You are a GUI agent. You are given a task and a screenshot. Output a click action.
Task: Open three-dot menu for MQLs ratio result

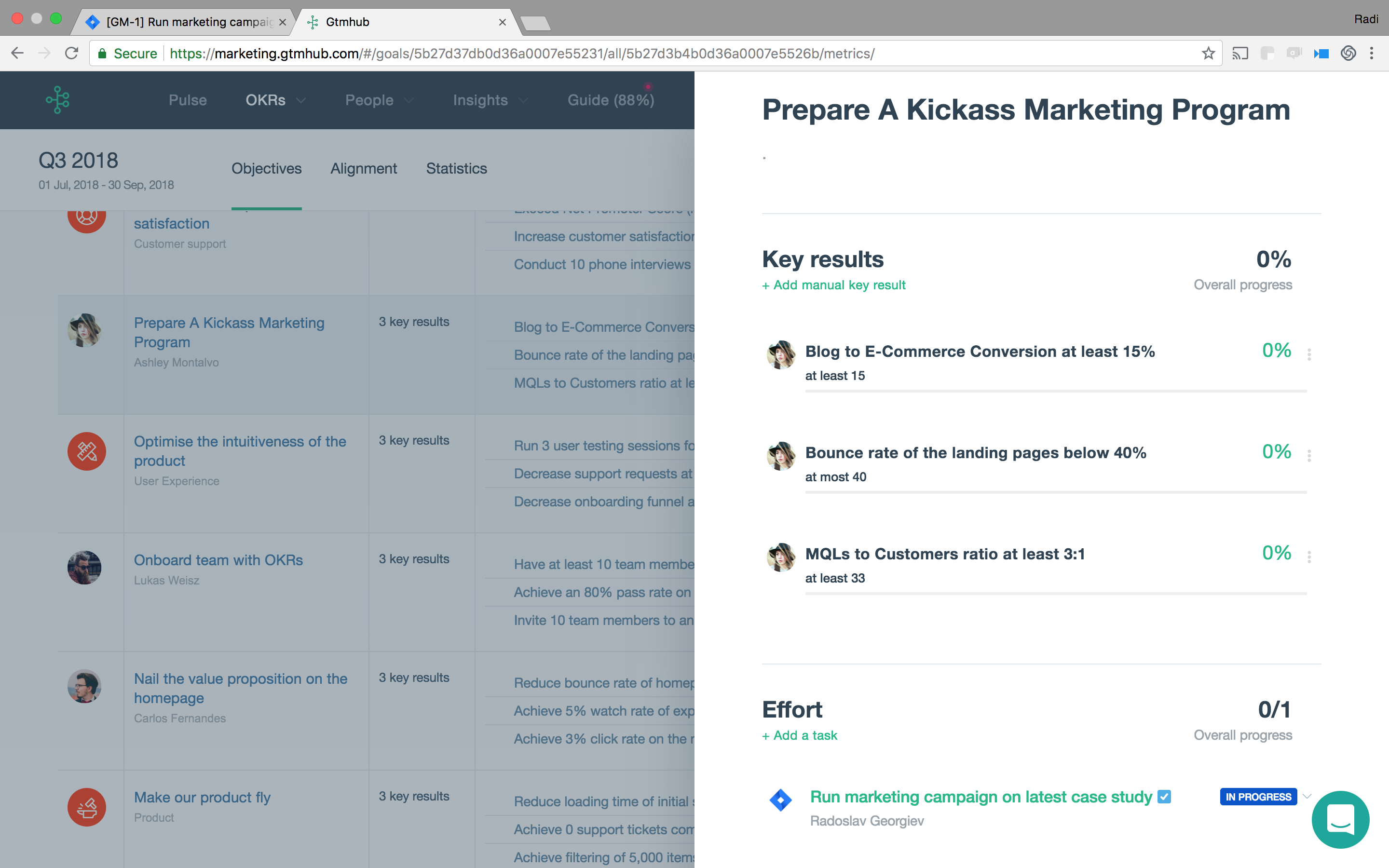1309,557
